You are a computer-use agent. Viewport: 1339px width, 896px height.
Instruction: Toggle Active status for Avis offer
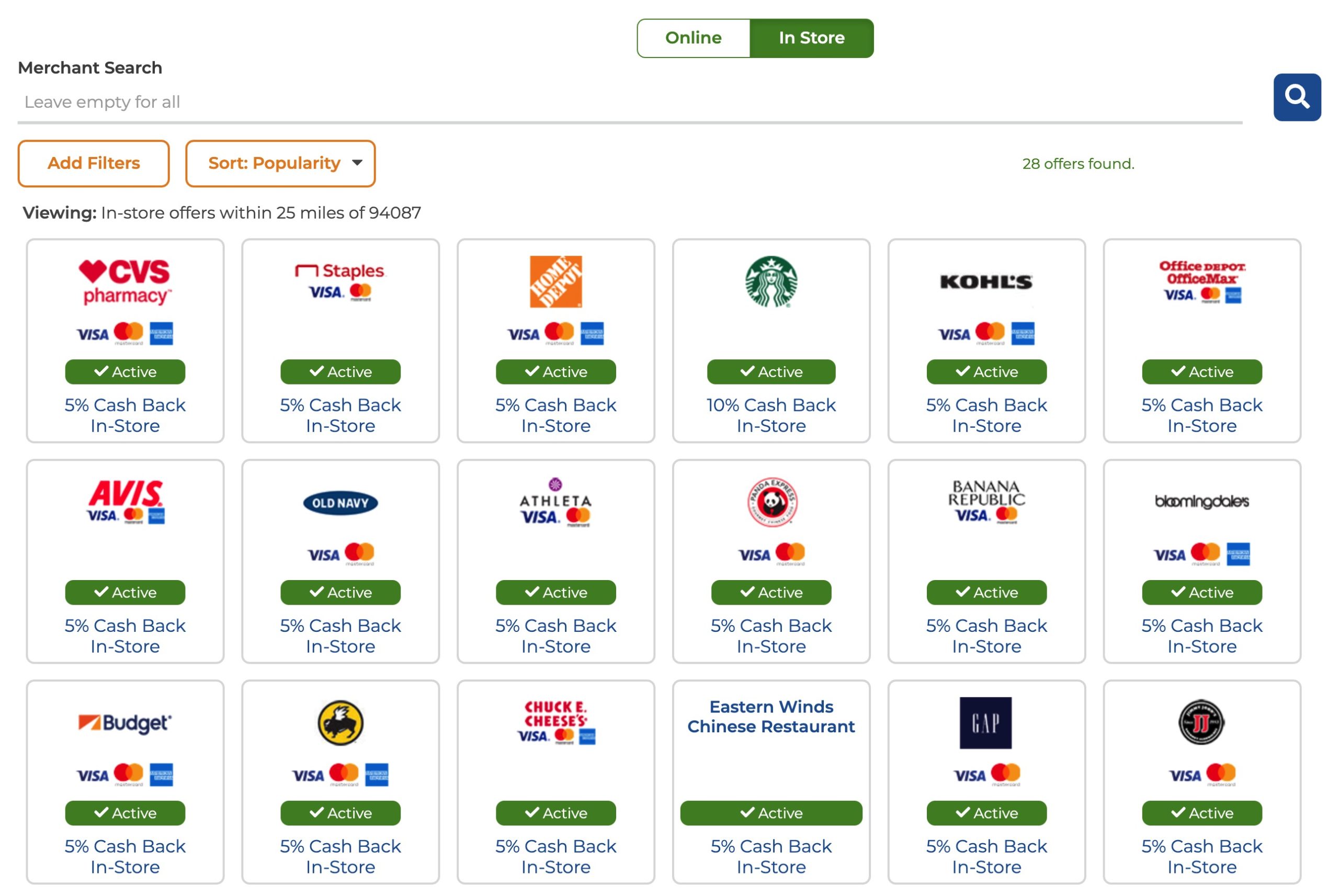[125, 593]
